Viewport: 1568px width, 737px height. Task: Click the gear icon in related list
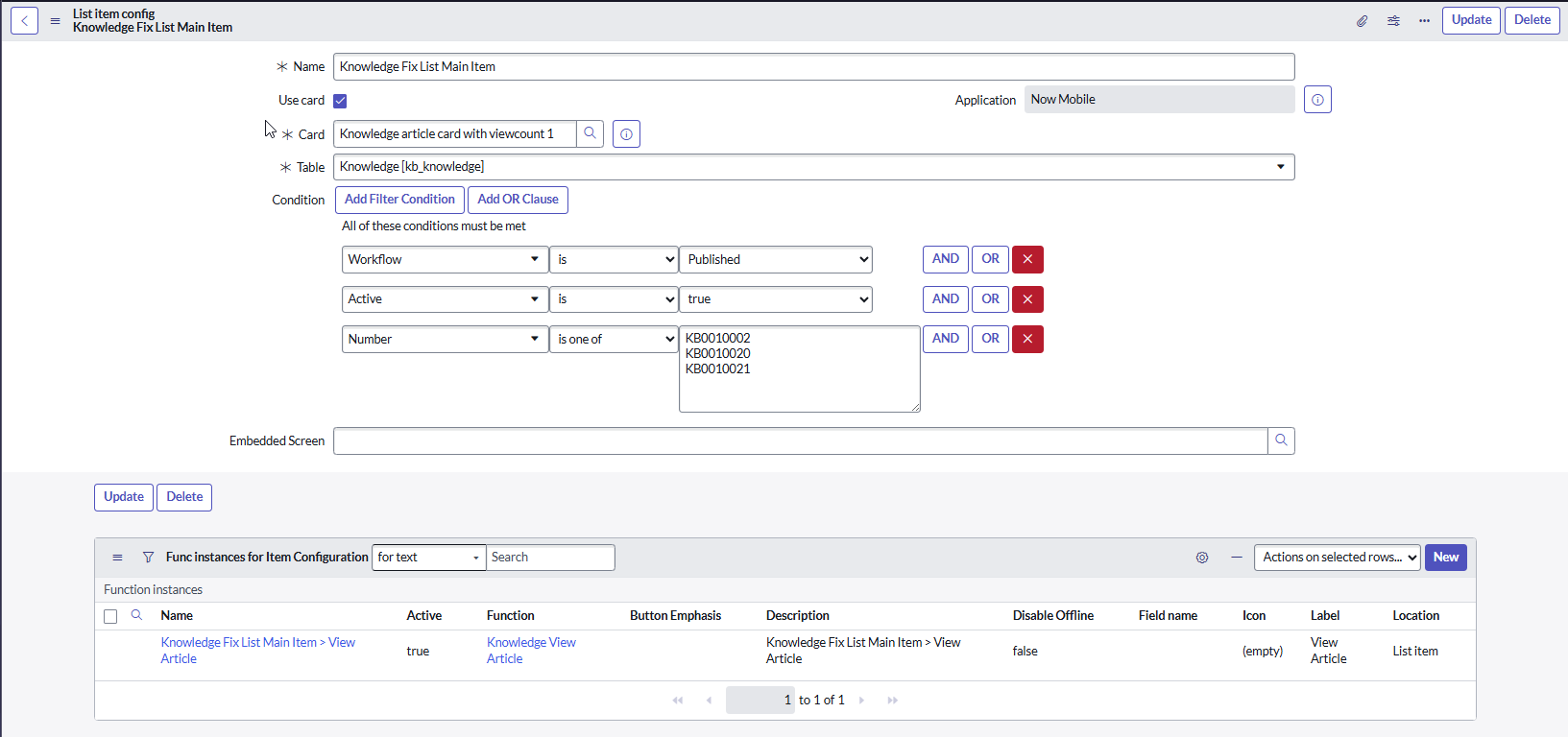[1202, 558]
